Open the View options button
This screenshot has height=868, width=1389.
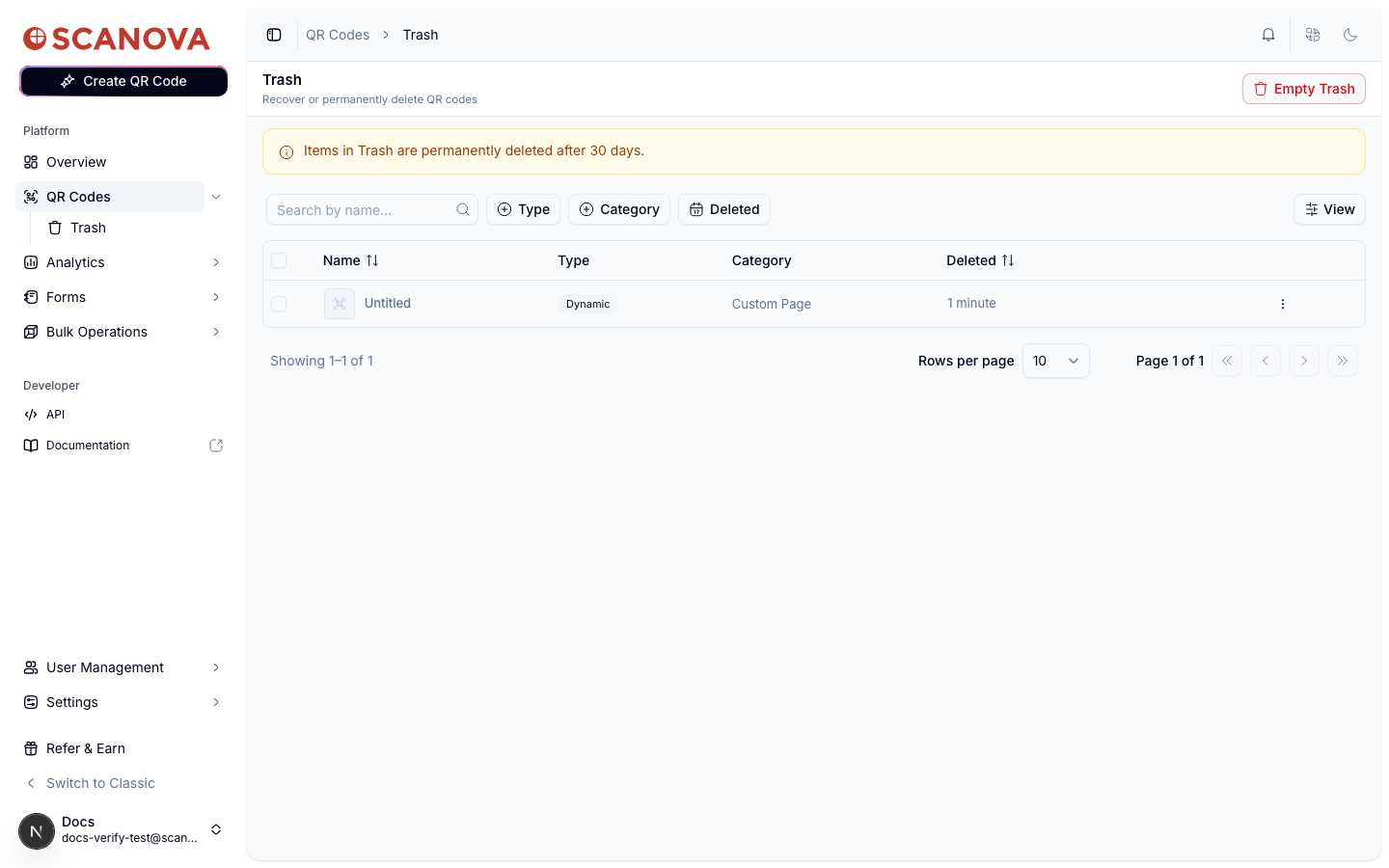tap(1329, 209)
